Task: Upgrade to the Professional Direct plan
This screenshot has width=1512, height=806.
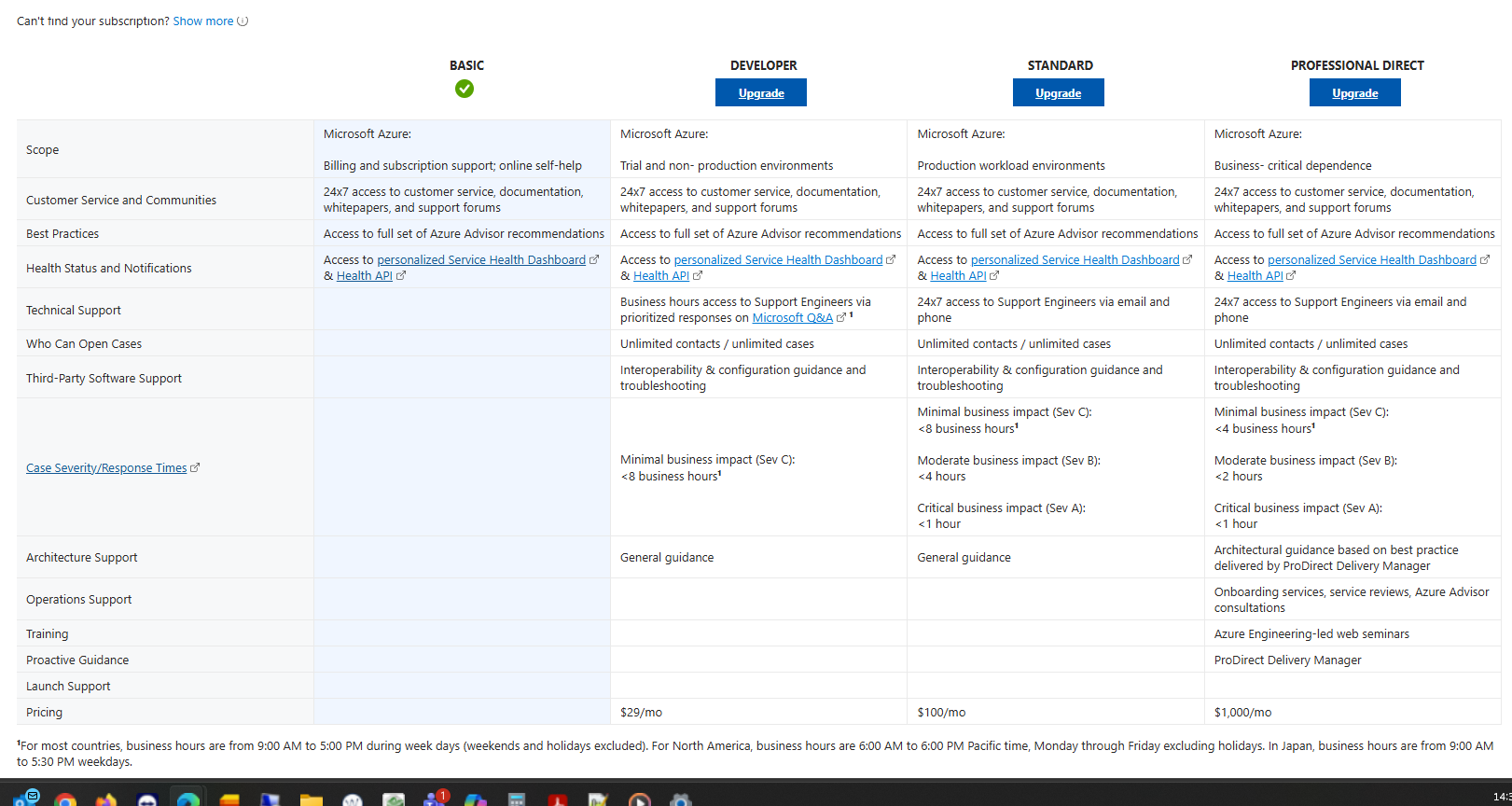Action: click(x=1355, y=92)
